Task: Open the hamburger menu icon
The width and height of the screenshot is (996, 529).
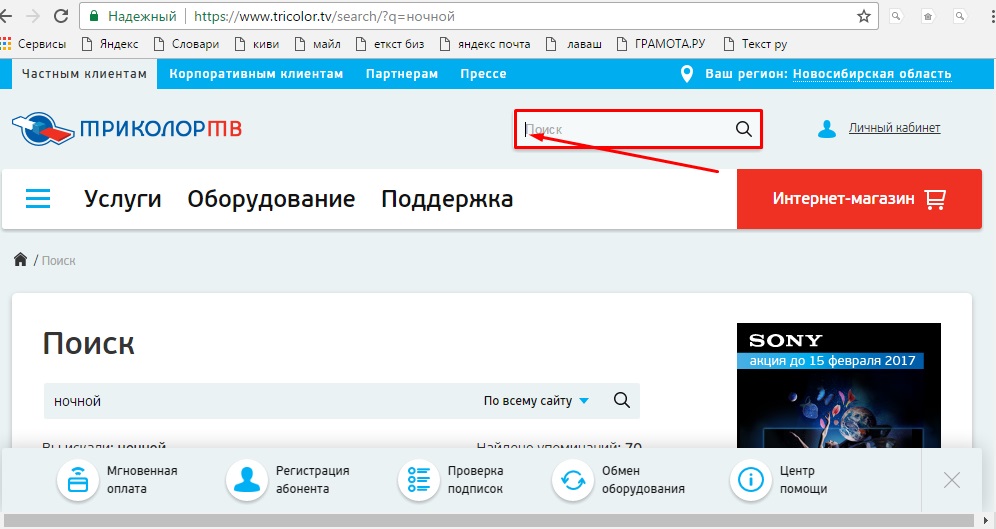Action: [x=38, y=199]
